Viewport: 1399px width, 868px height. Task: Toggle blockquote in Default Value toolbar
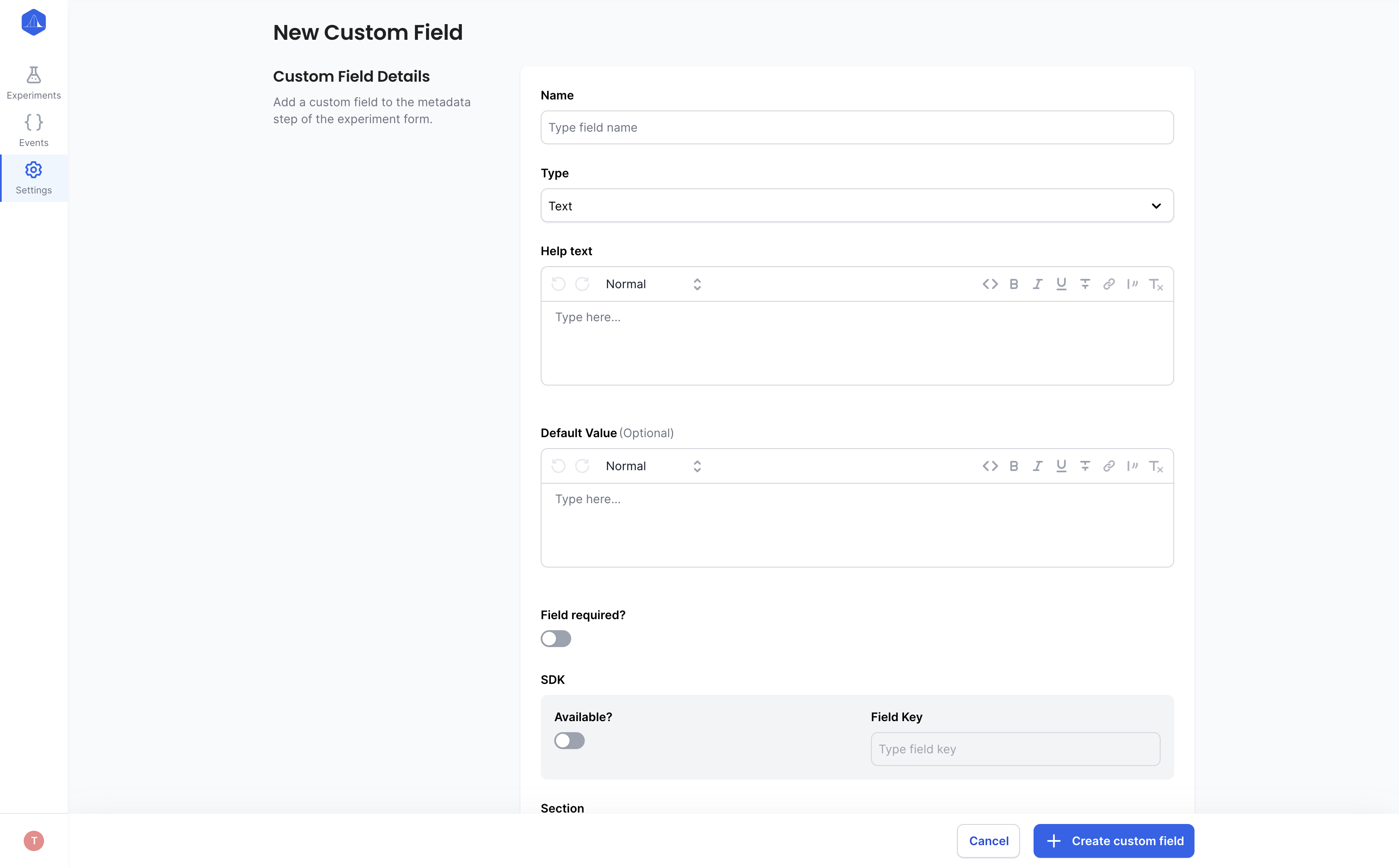coord(1133,466)
